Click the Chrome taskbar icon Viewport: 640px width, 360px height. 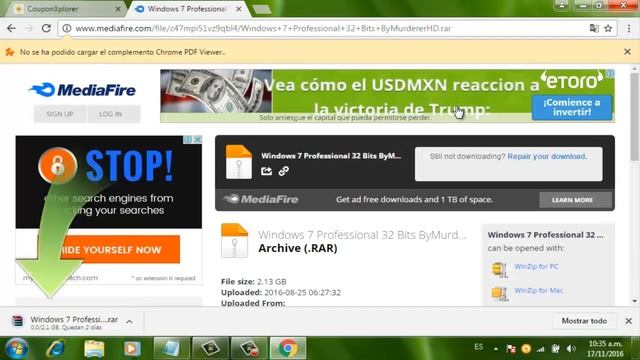point(288,348)
